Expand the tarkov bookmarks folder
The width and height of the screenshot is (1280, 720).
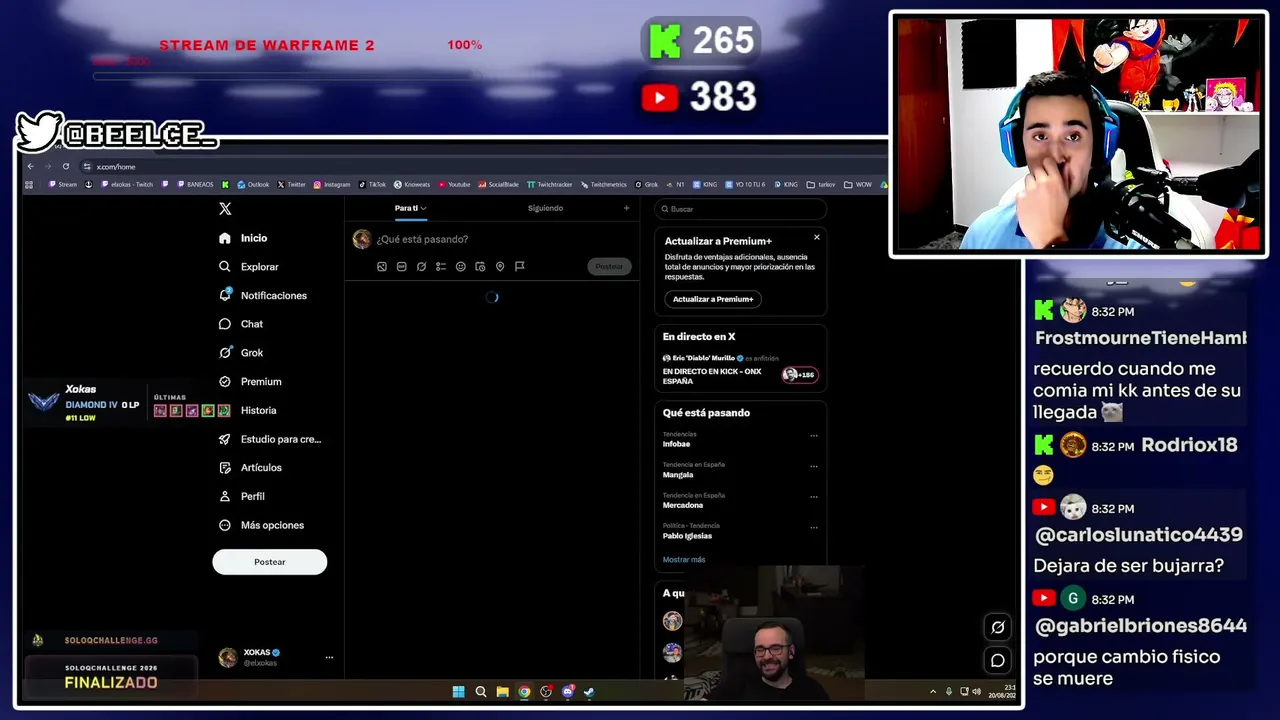tap(821, 185)
